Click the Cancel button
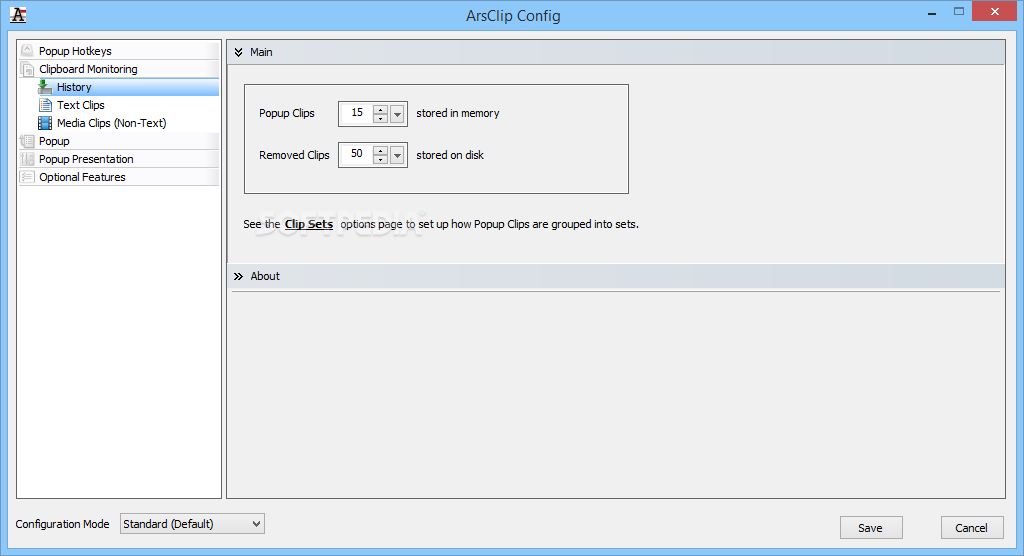1024x556 pixels. (x=972, y=528)
